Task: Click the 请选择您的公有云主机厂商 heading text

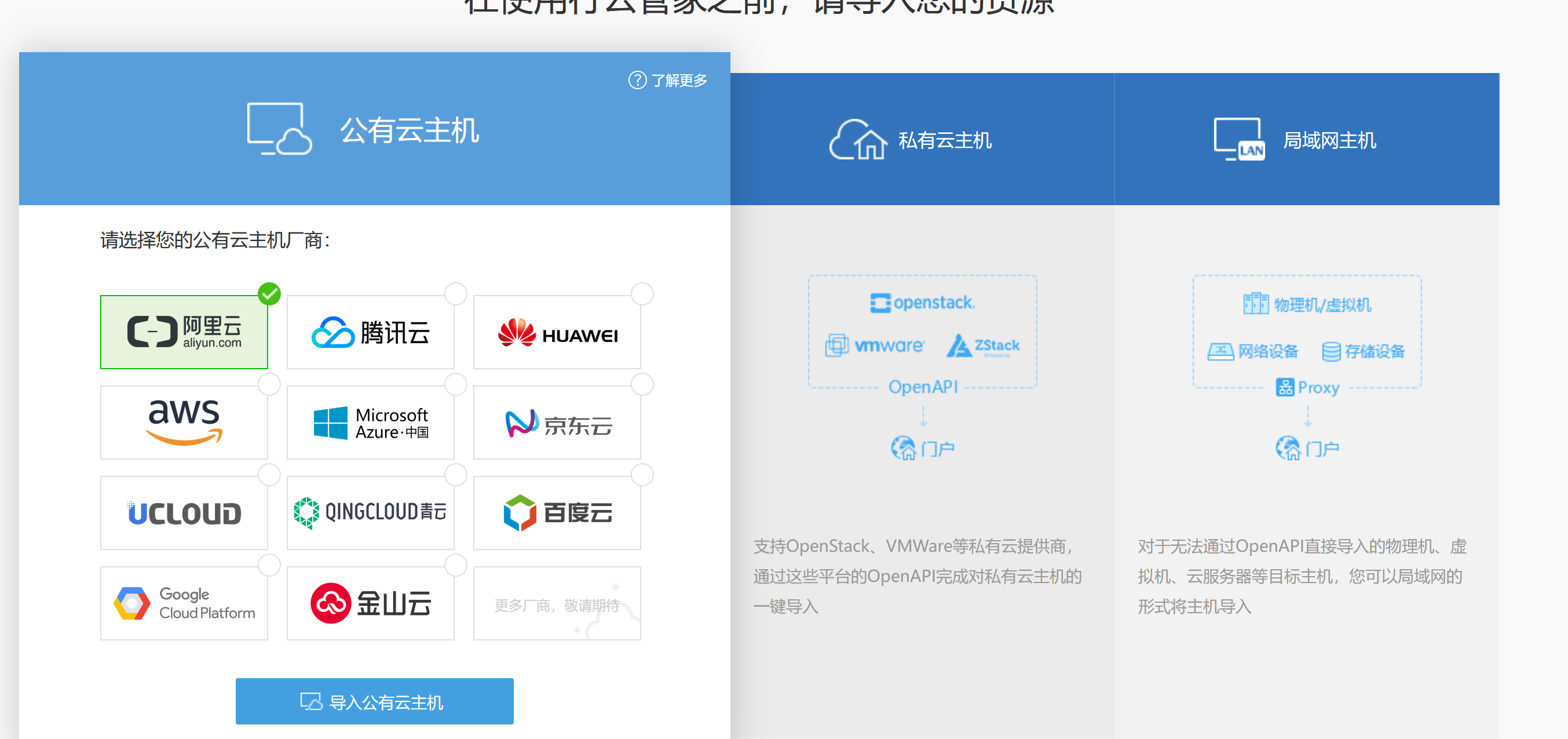Action: [x=215, y=240]
